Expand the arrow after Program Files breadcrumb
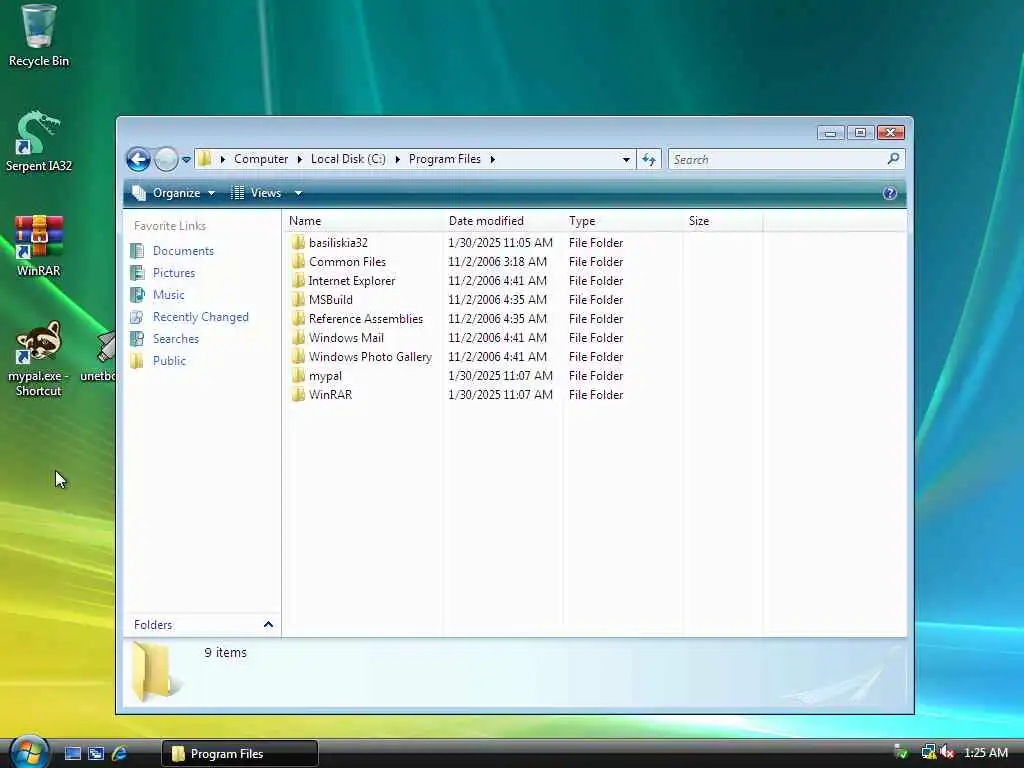 [492, 159]
